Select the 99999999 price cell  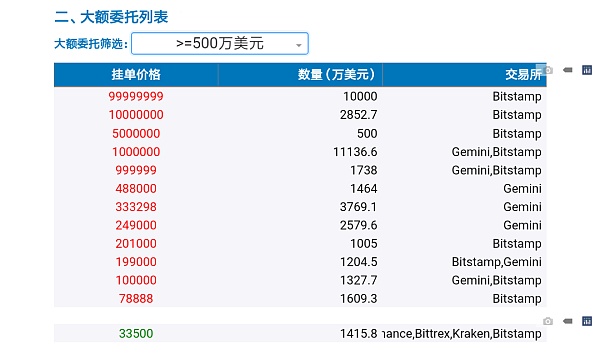tap(136, 96)
